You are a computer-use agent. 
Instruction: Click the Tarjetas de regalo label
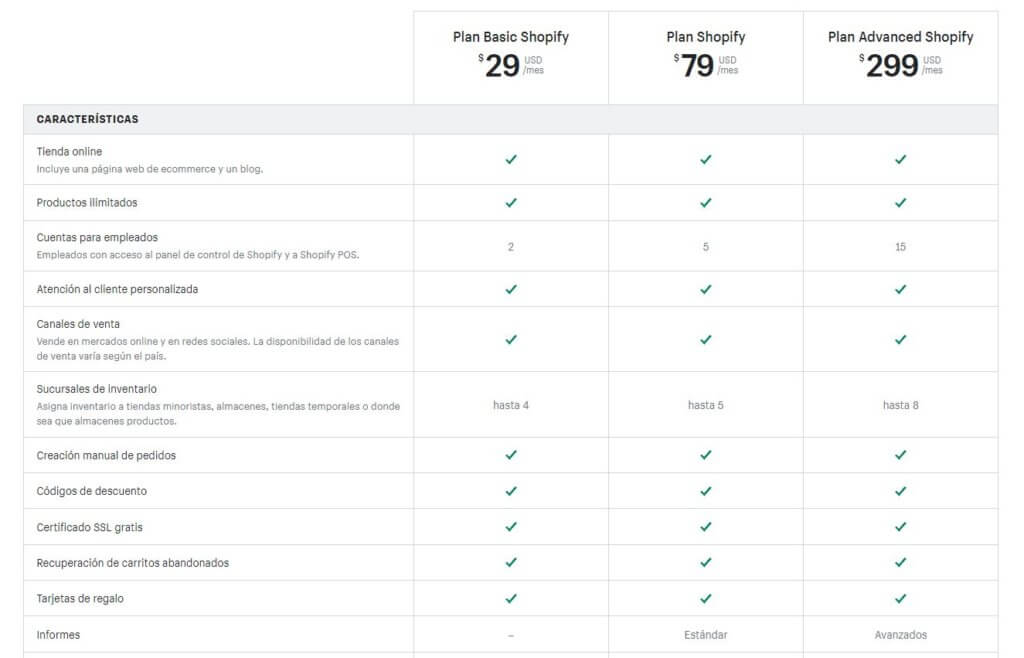80,599
